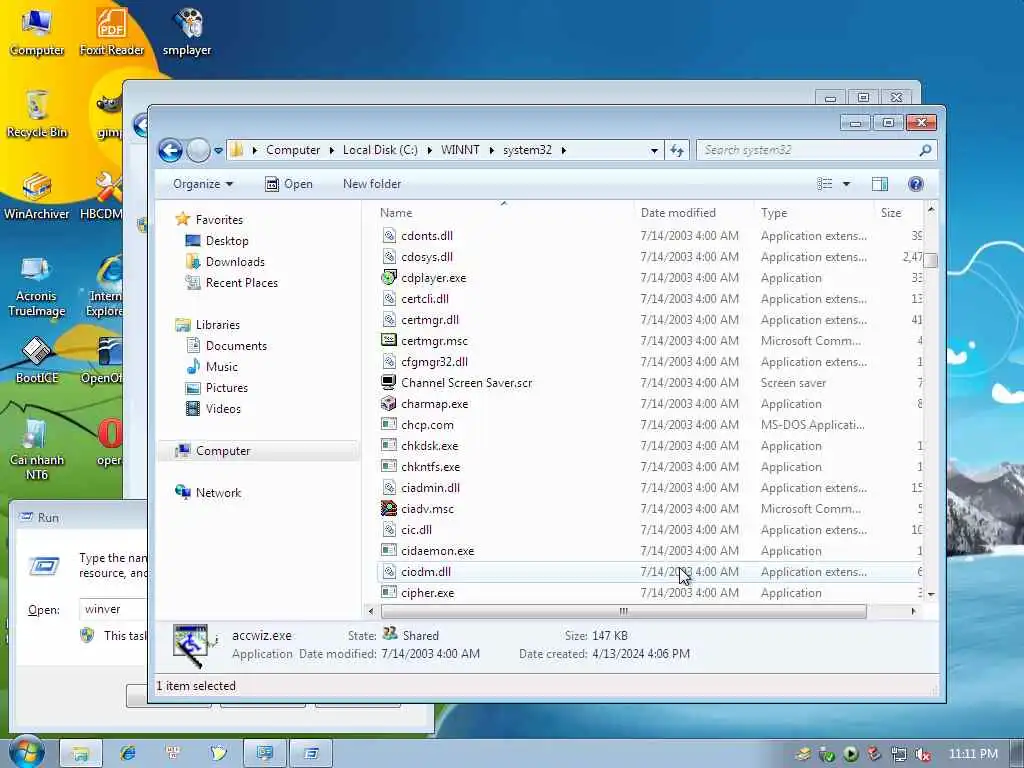Open the Recycle Bin desktop icon

[x=37, y=114]
